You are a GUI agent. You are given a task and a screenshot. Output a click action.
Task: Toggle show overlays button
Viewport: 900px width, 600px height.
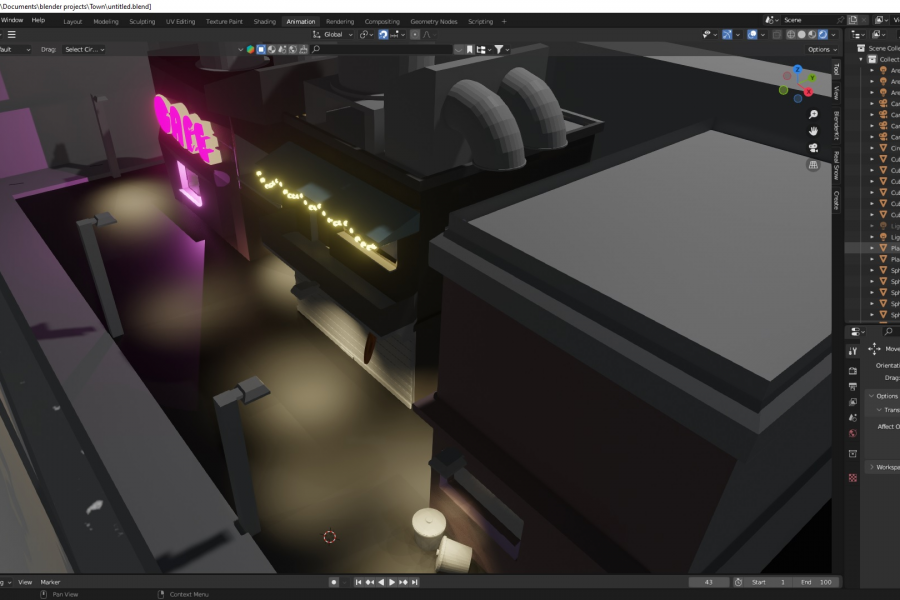click(x=752, y=34)
